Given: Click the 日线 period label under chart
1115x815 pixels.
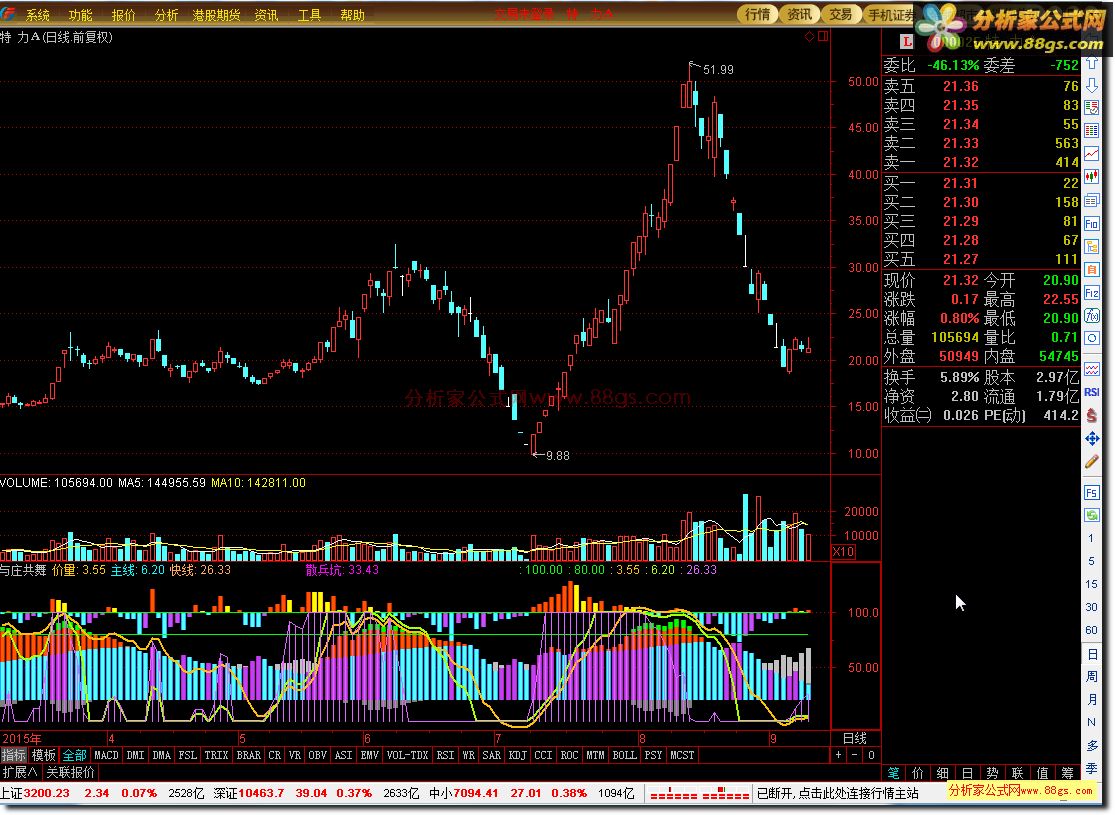Looking at the screenshot, I should coord(855,738).
